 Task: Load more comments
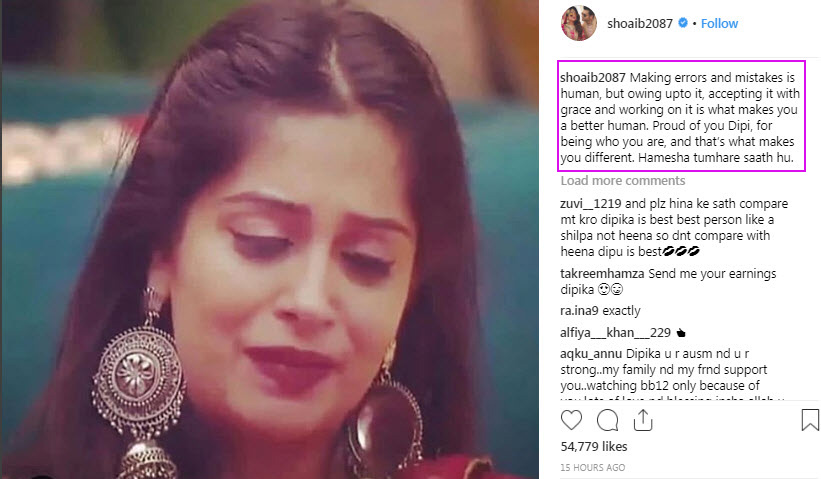click(623, 181)
